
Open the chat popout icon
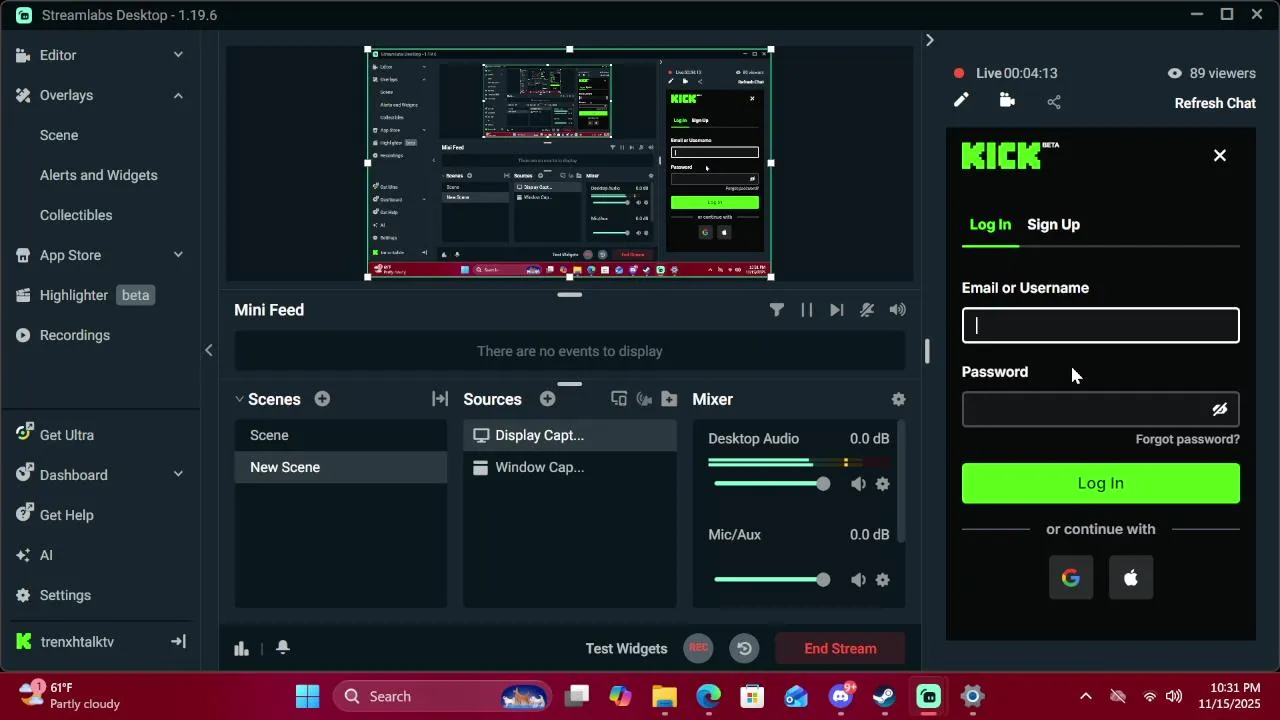click(1007, 100)
